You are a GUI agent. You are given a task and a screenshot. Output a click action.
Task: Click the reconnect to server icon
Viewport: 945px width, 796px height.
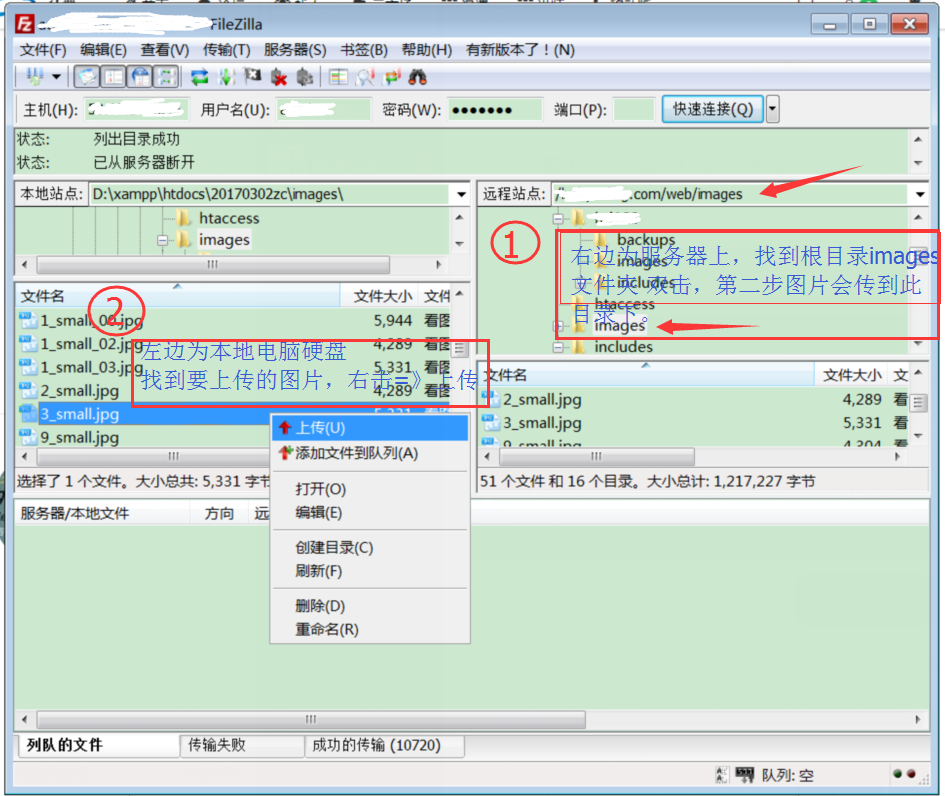pyautogui.click(x=305, y=77)
